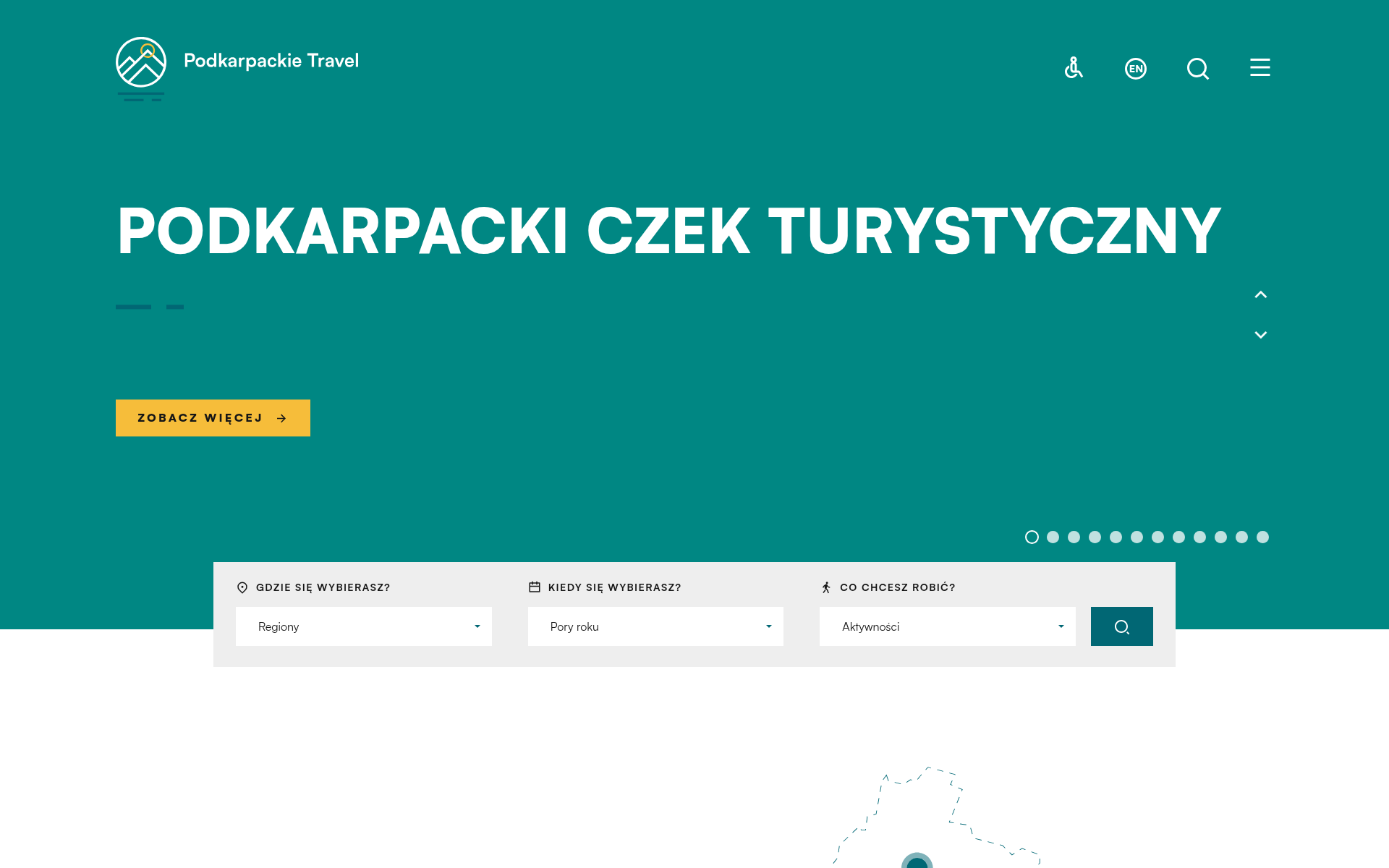Open the header search magnifier
Image resolution: width=1389 pixels, height=868 pixels.
[x=1198, y=69]
